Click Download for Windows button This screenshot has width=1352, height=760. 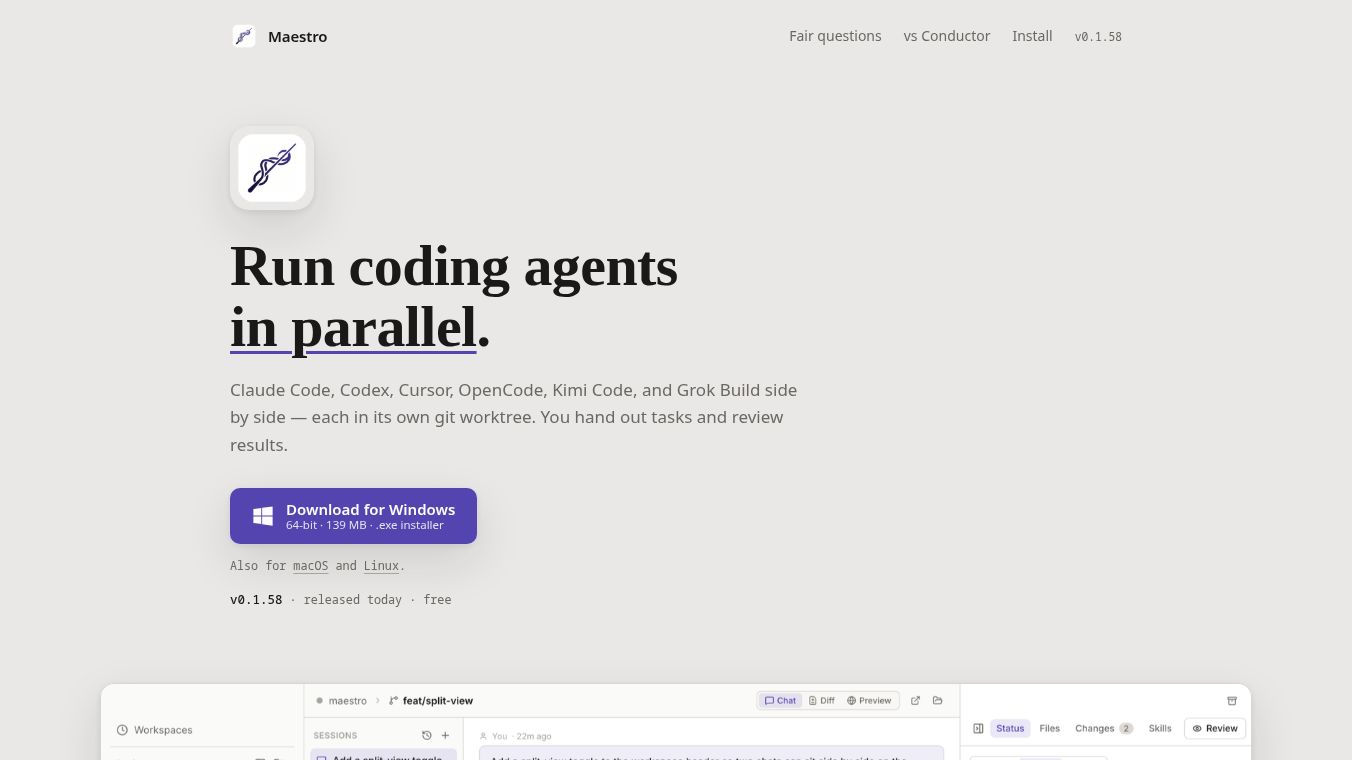353,516
